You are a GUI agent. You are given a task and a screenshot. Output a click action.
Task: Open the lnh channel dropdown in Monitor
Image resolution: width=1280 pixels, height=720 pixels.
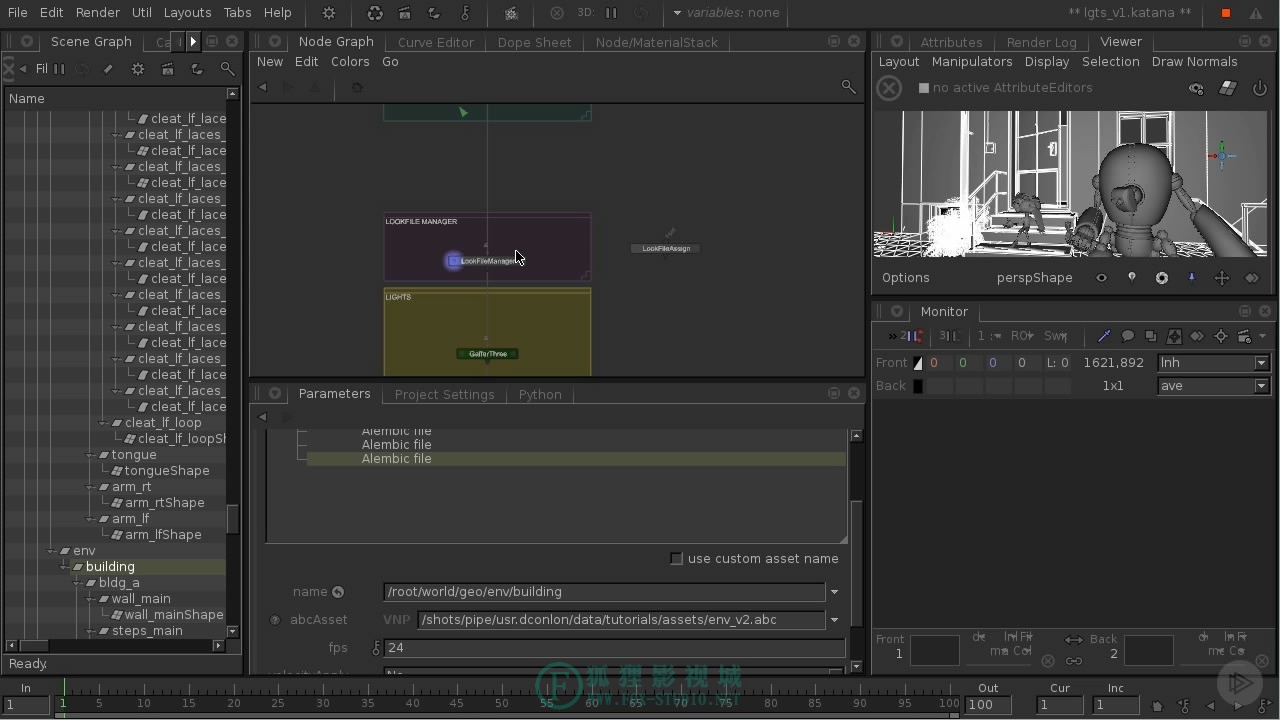(1213, 363)
